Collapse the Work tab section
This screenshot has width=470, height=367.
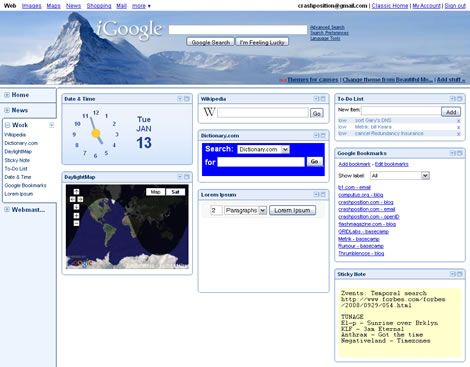tap(7, 125)
